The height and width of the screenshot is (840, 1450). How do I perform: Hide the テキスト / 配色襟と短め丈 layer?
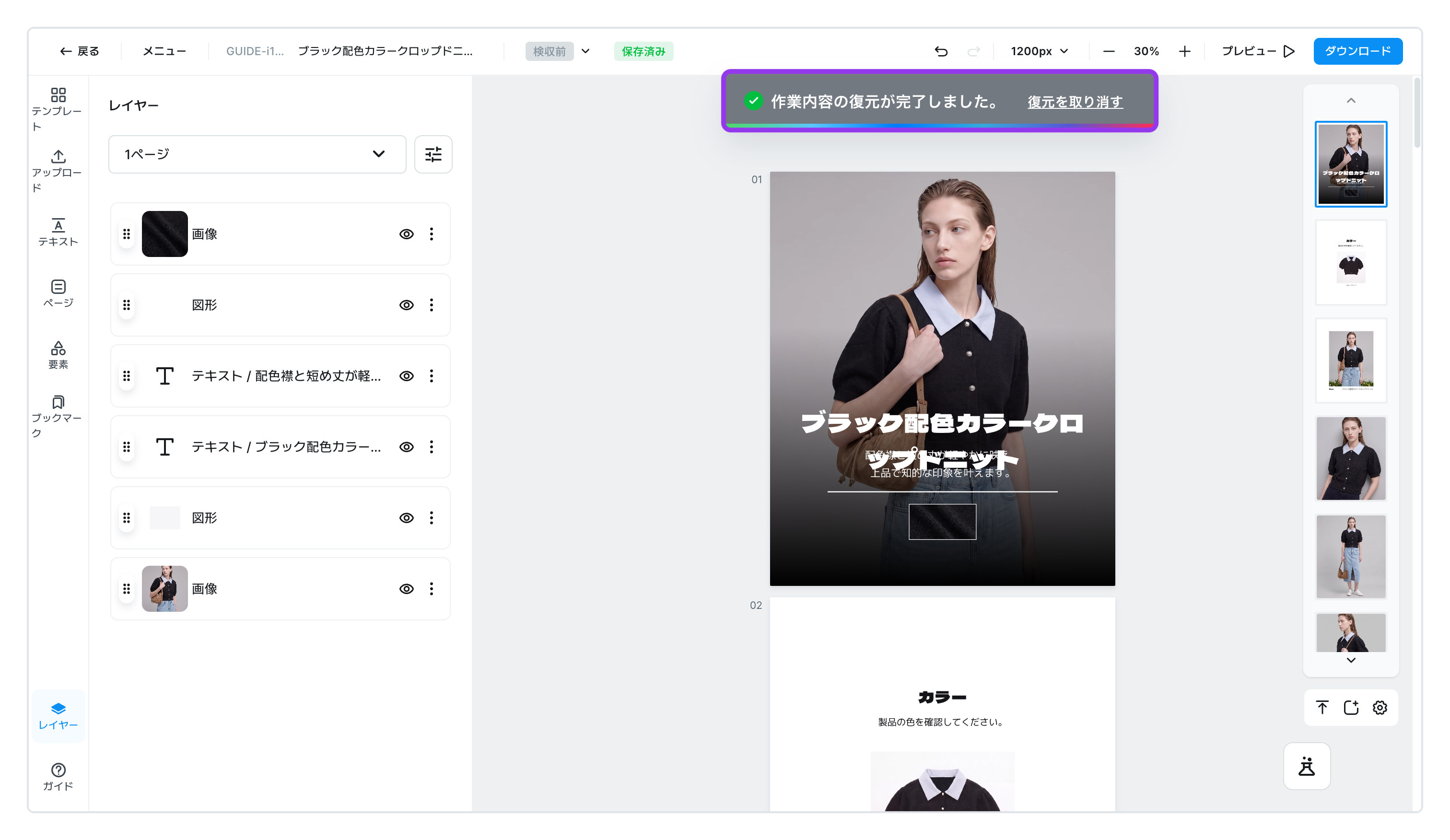click(x=406, y=376)
